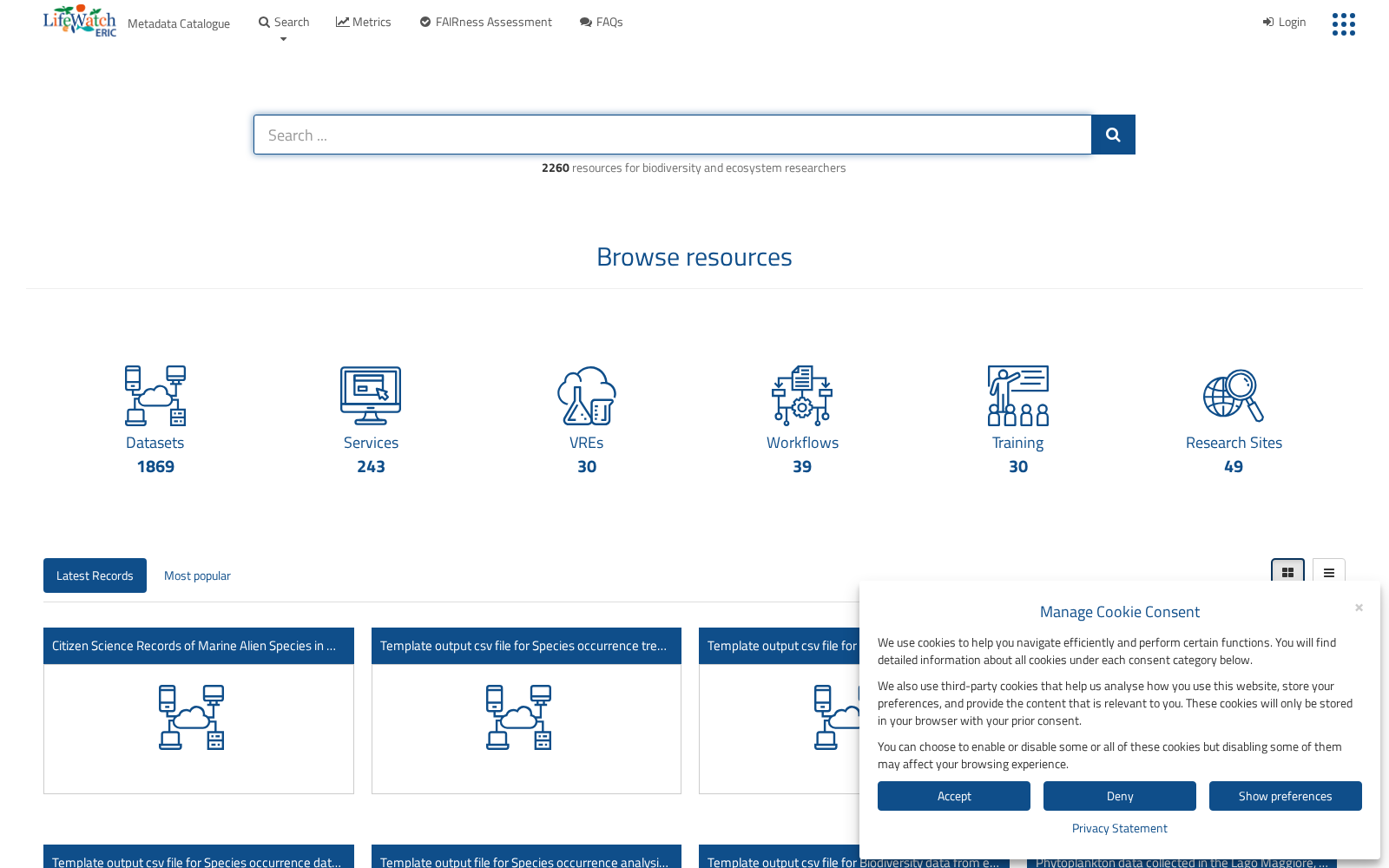The height and width of the screenshot is (868, 1389).
Task: Click Show preferences in cookie dialog
Action: click(x=1285, y=796)
